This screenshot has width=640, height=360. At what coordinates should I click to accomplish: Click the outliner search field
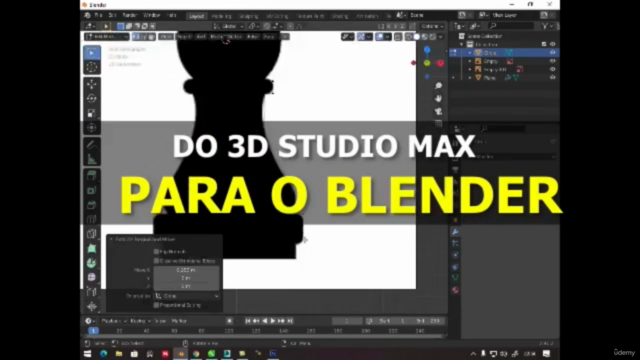(510, 26)
